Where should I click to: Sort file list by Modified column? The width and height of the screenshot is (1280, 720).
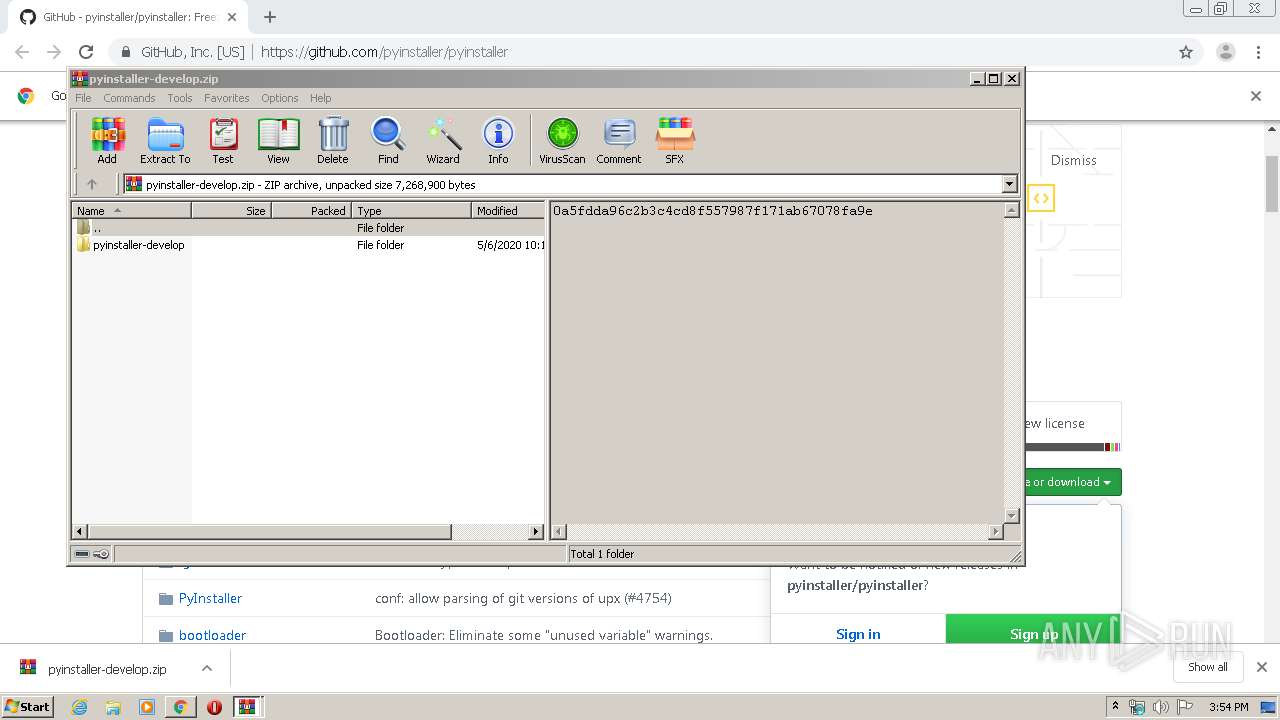coord(508,210)
